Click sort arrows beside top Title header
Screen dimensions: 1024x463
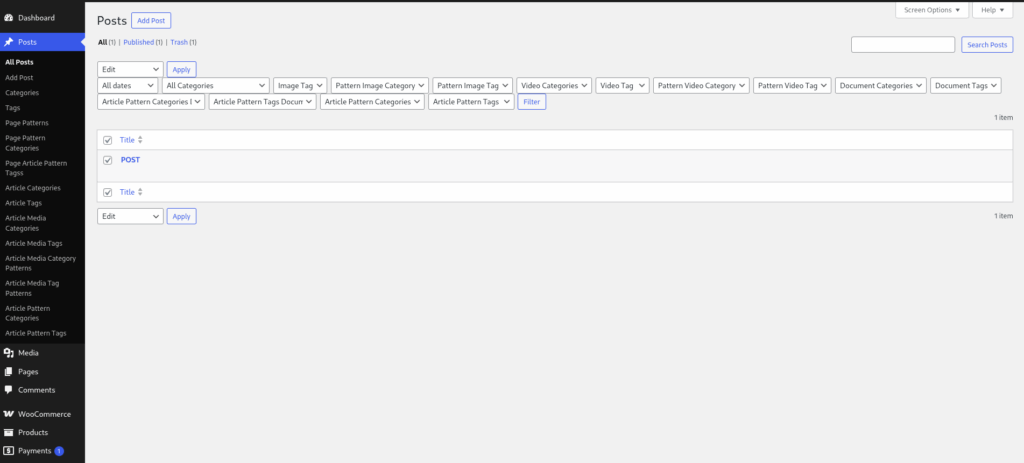[140, 140]
